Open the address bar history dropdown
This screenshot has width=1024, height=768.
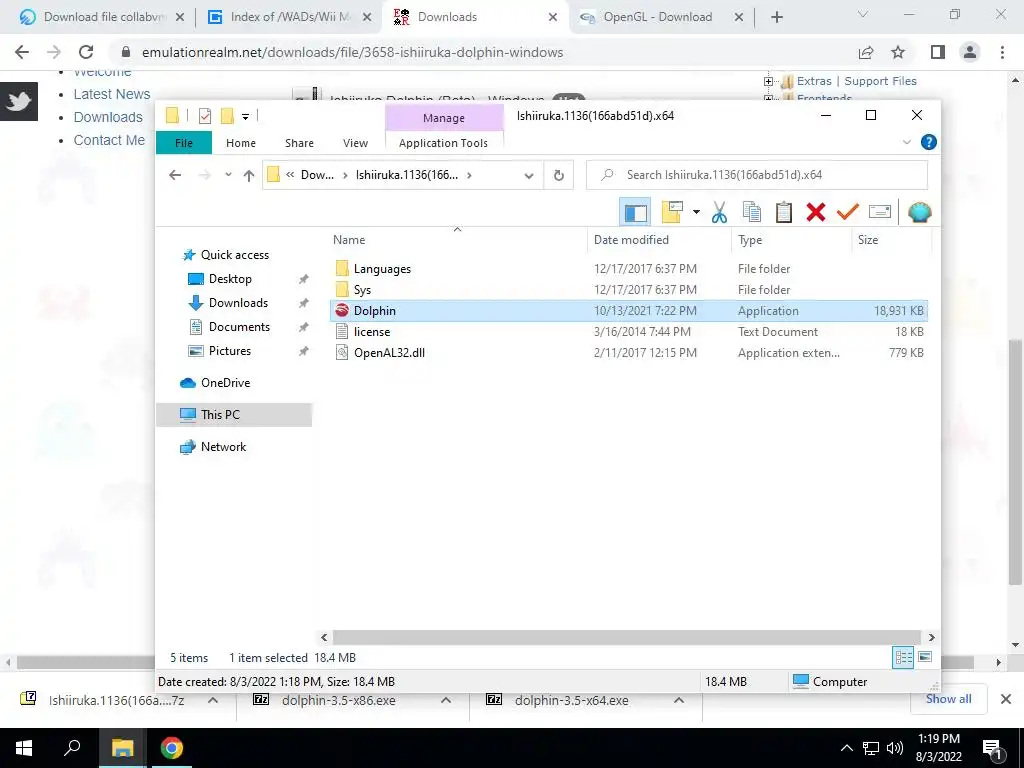pyautogui.click(x=529, y=175)
